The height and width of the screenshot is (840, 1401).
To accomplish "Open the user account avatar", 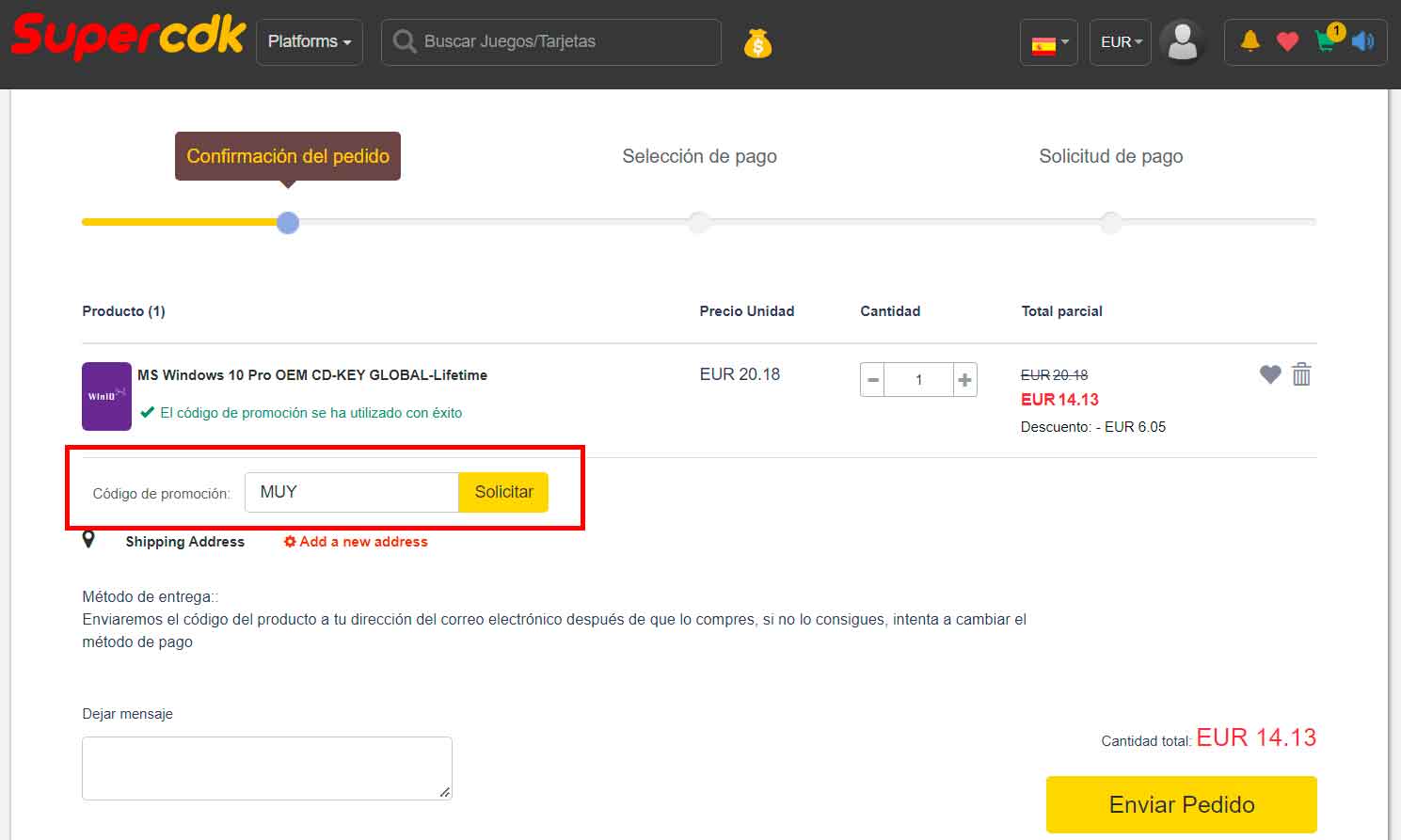I will [1182, 42].
